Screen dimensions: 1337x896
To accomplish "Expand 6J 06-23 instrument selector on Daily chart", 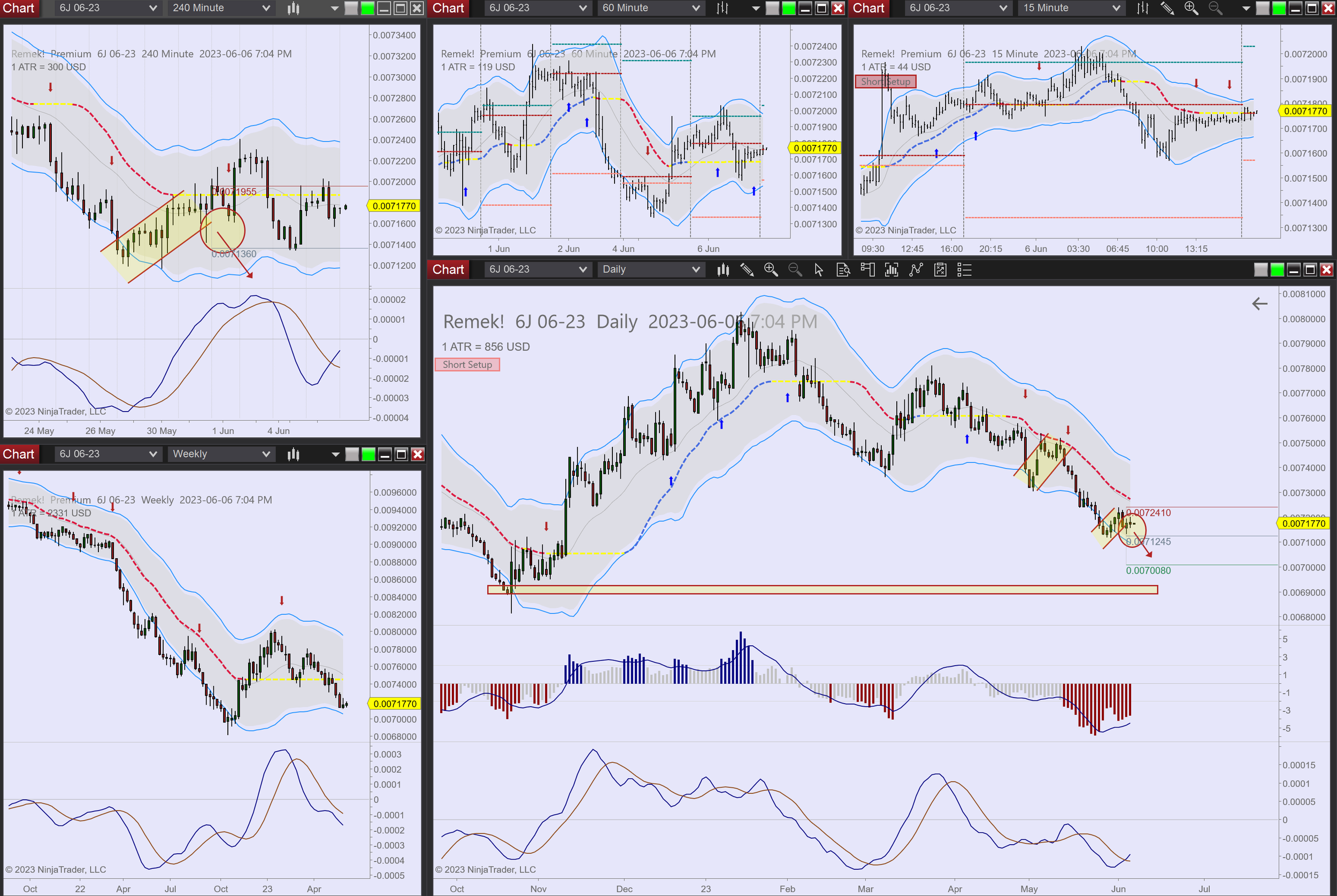I will pyautogui.click(x=537, y=270).
